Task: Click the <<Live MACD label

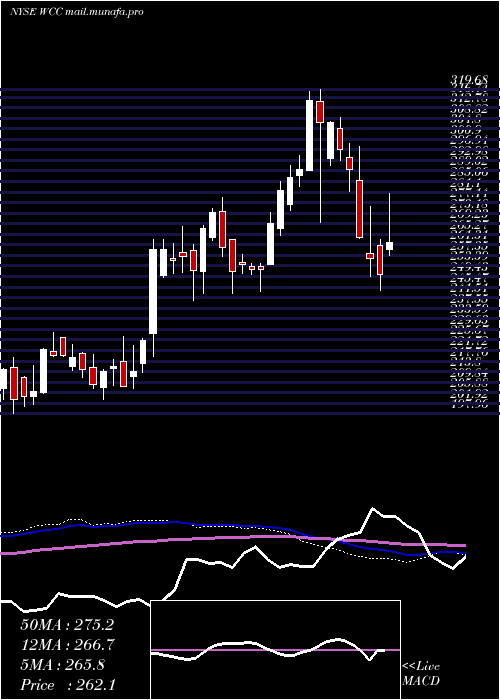Action: (x=421, y=674)
